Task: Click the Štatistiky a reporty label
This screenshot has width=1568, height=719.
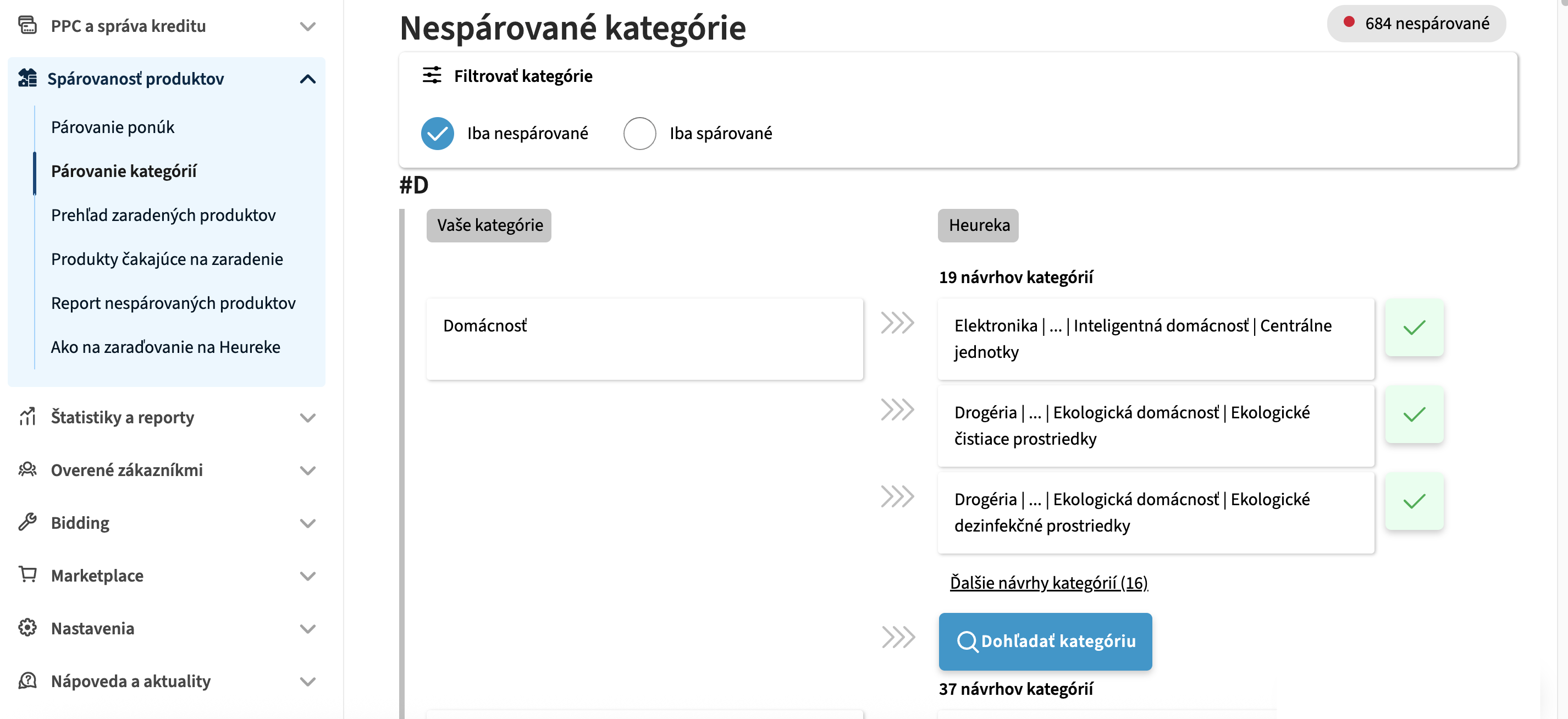Action: [x=123, y=417]
